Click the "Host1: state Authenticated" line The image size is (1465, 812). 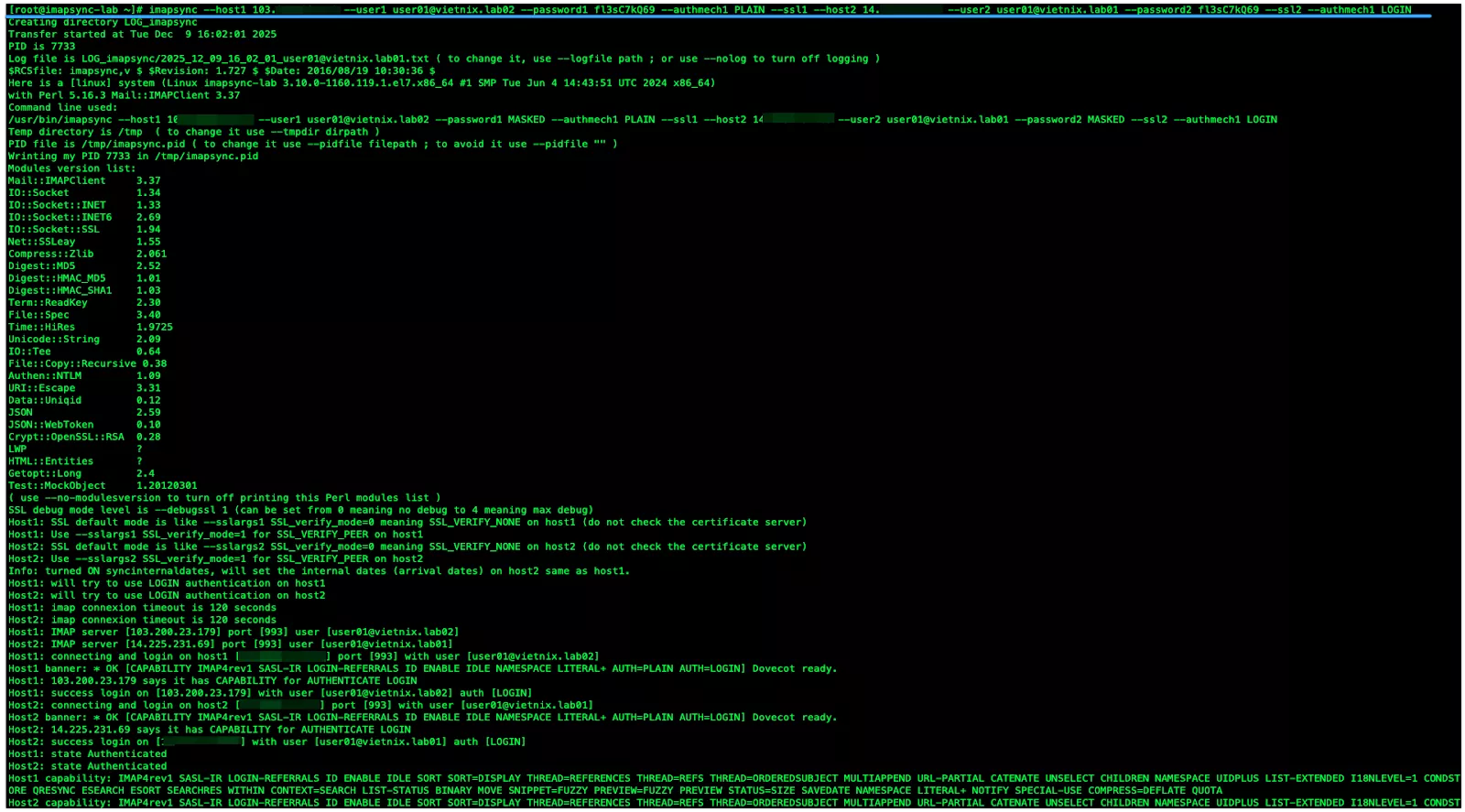(87, 754)
